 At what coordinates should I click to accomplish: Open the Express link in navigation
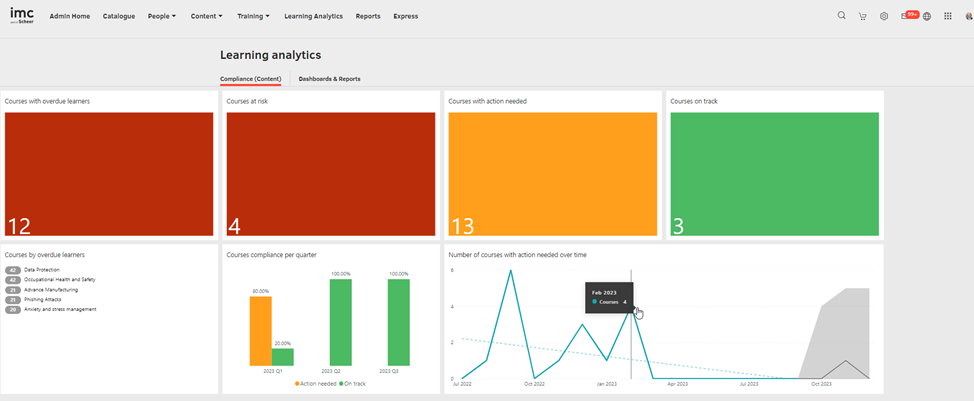click(406, 16)
